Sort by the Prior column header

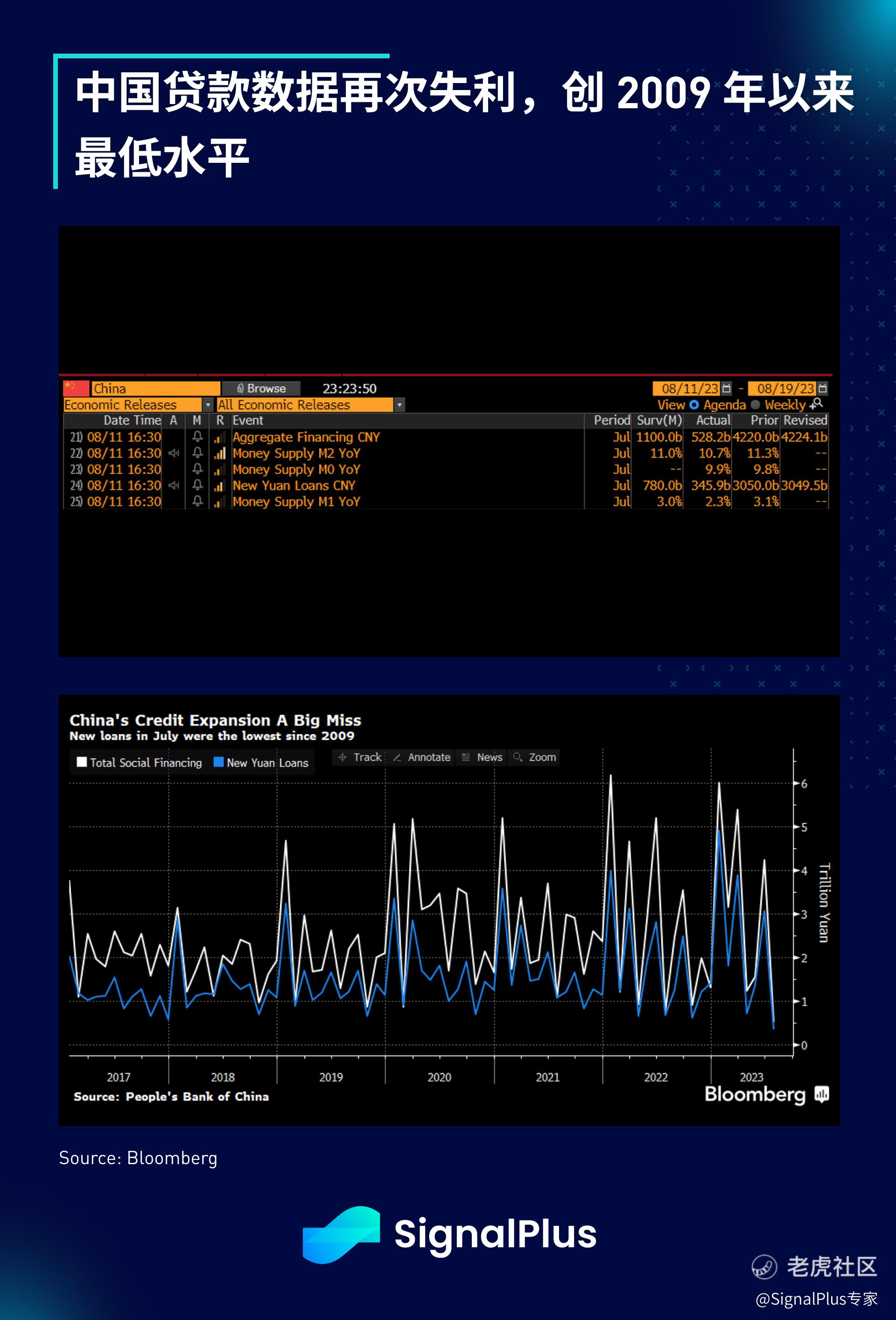point(764,420)
